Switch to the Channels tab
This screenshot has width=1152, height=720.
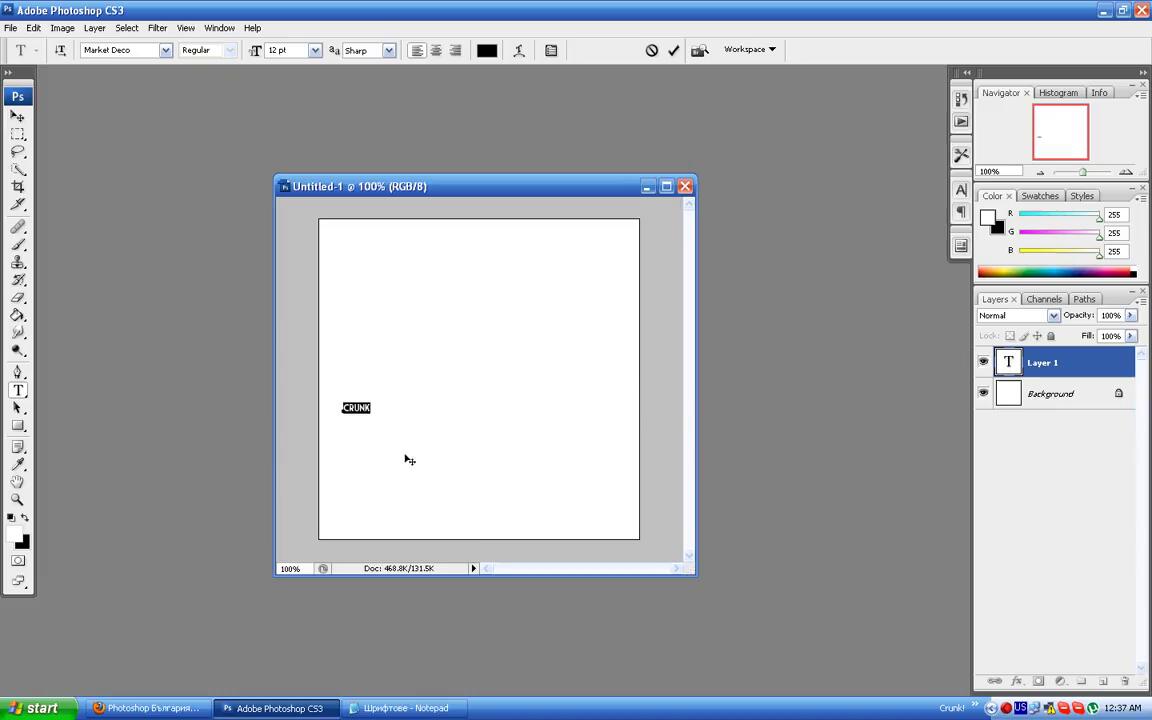(x=1043, y=299)
